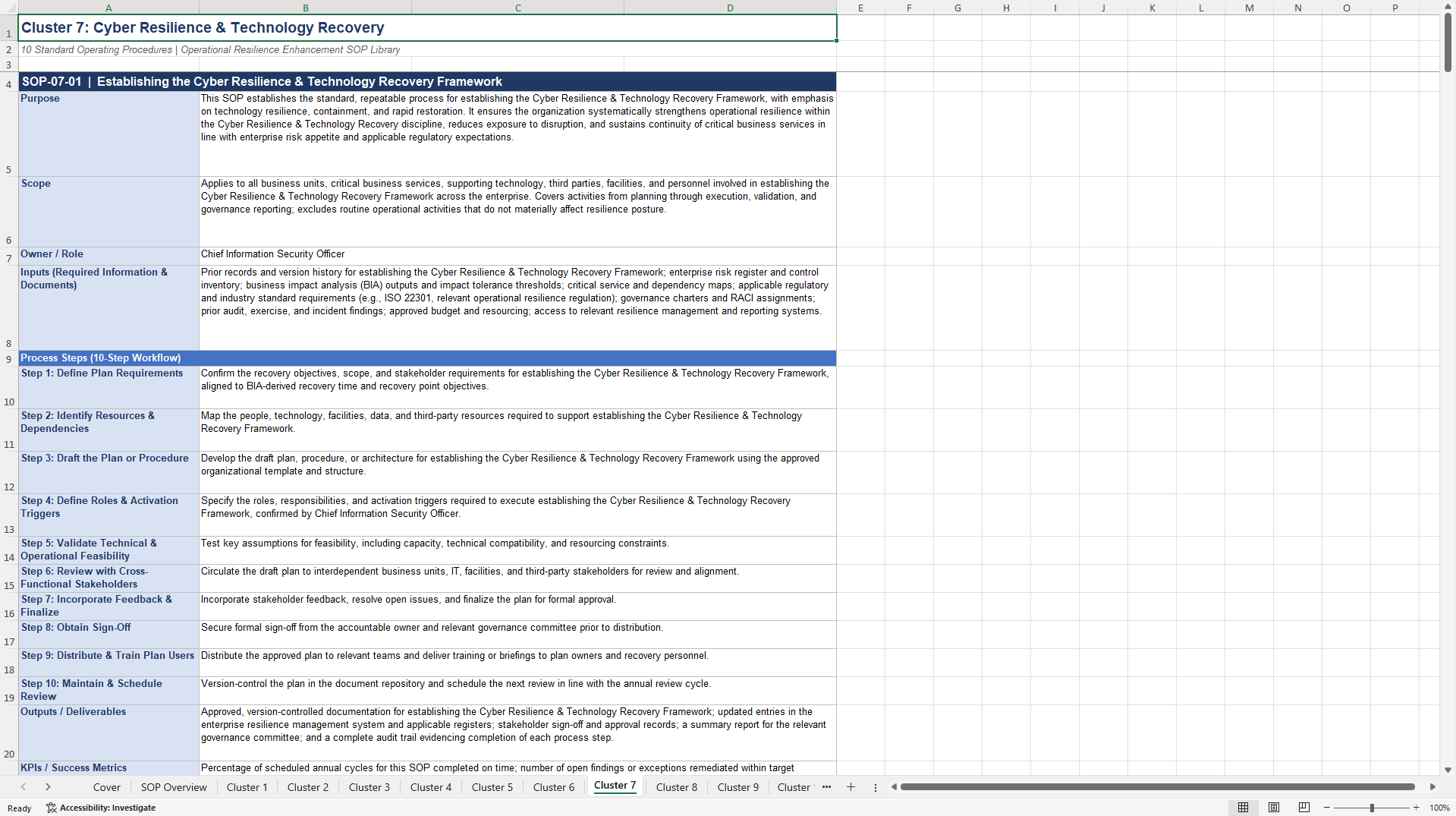1456x816 pixels.
Task: Click Chief Information Security Officer cell
Action: [x=518, y=257]
